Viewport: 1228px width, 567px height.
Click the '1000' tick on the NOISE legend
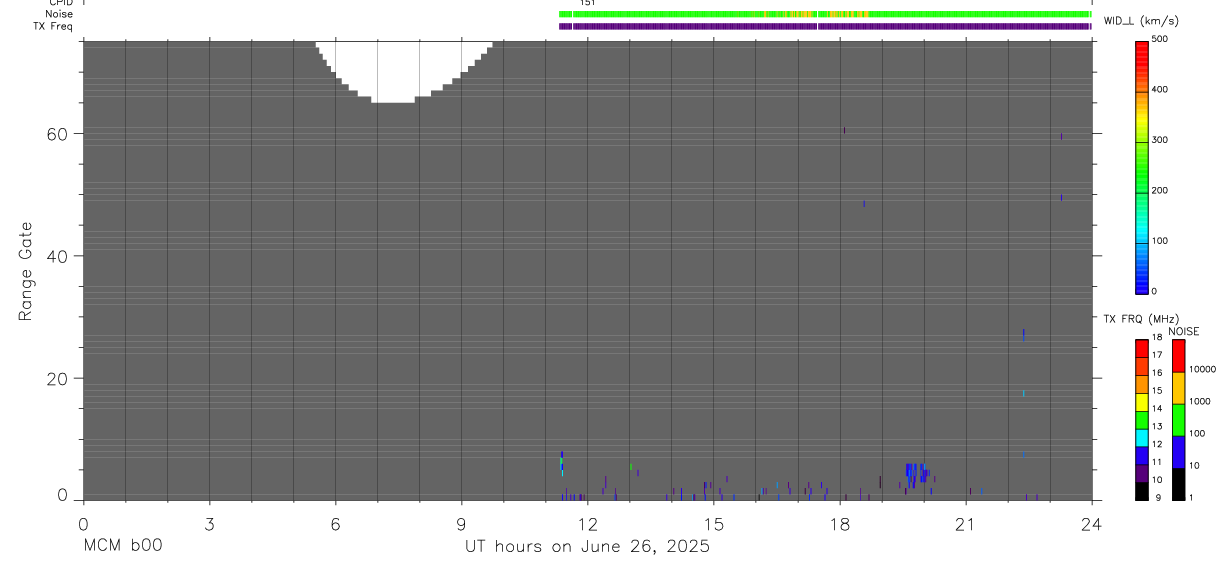[x=1201, y=400]
